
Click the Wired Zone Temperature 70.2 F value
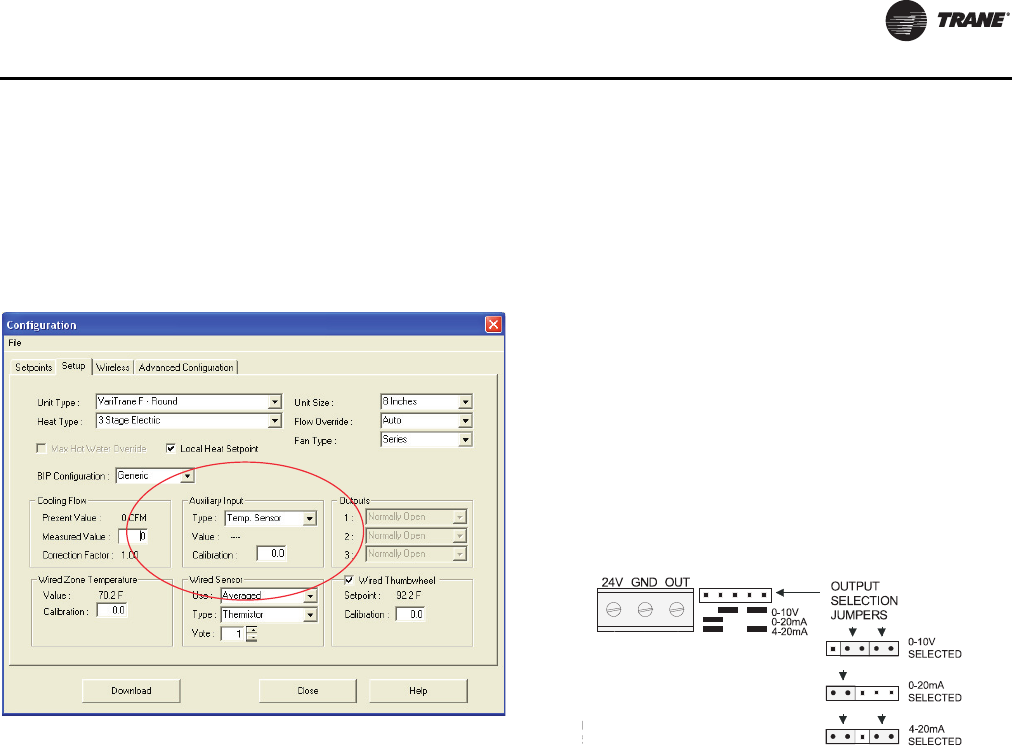[x=110, y=595]
